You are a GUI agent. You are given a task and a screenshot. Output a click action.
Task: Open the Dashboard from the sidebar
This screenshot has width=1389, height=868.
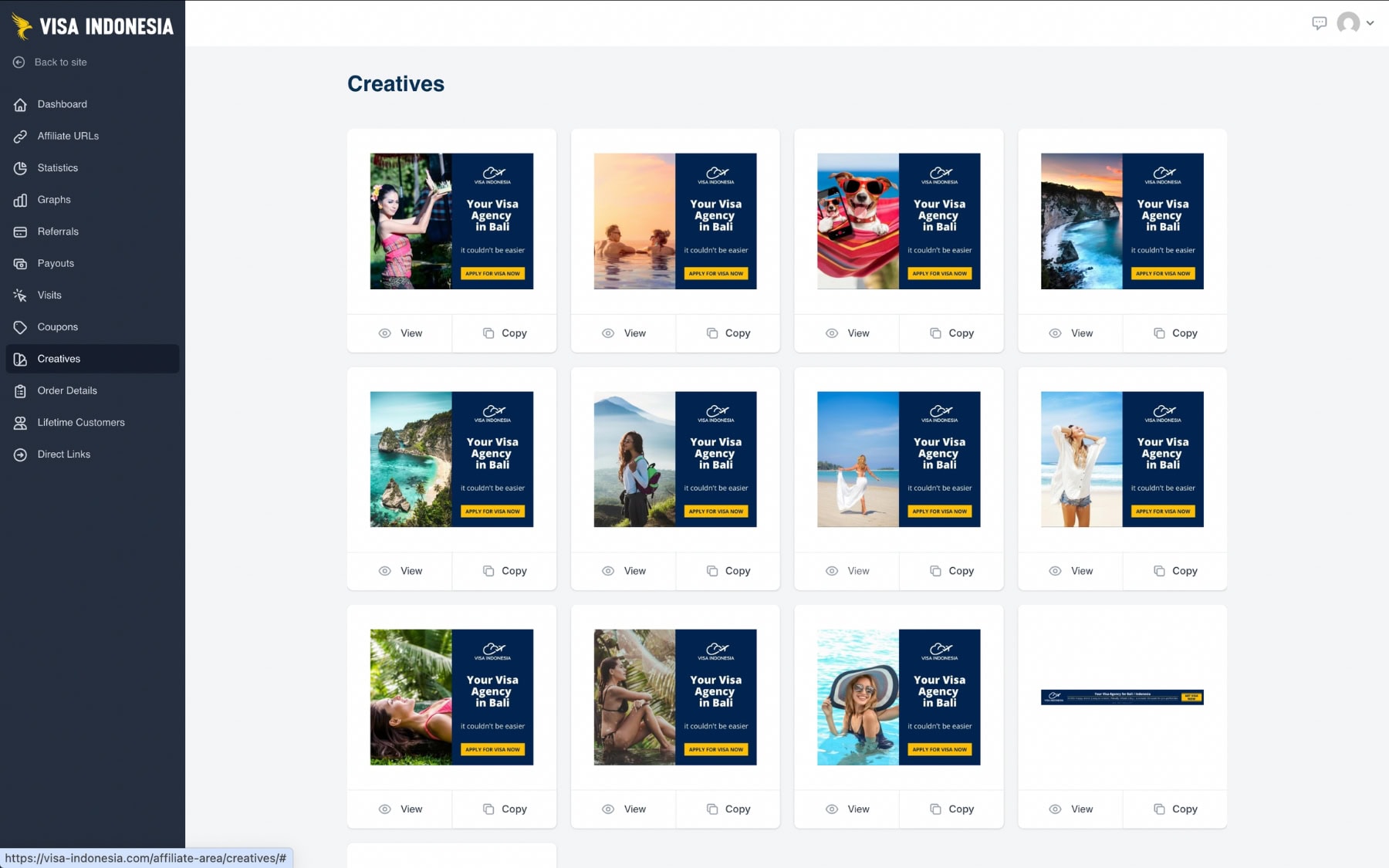[62, 104]
